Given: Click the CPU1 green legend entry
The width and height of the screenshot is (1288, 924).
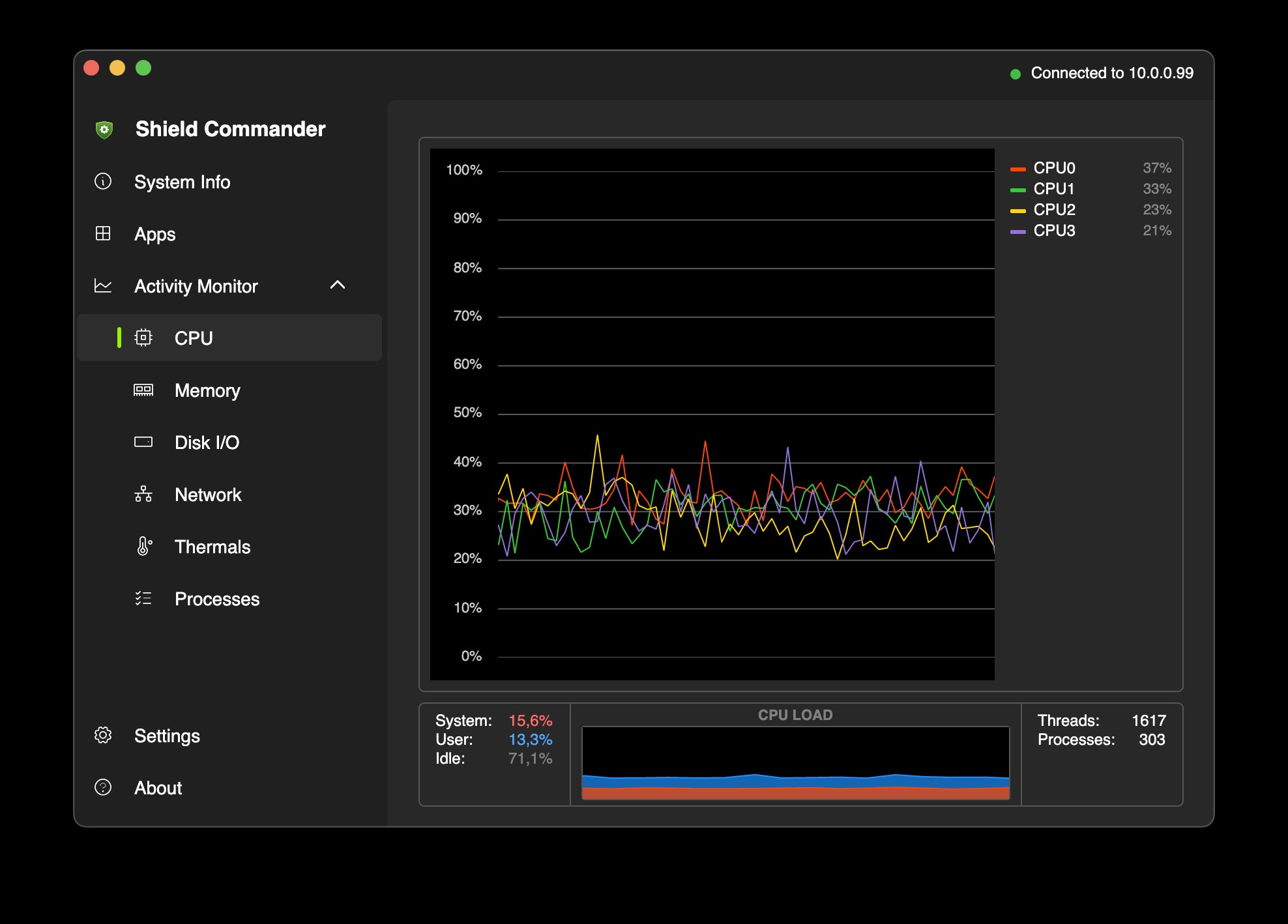Looking at the screenshot, I should pos(1054,189).
